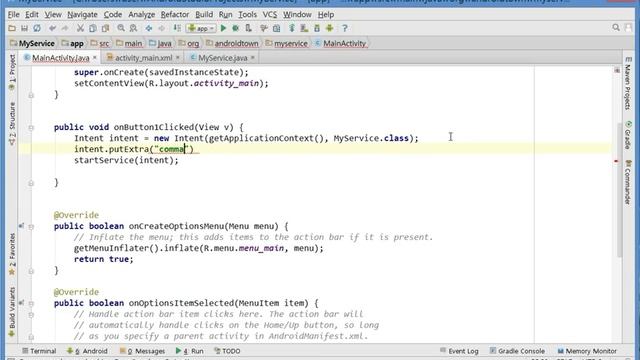The width and height of the screenshot is (640, 360).
Task: Click the Attach debugger icon
Action: tap(249, 28)
